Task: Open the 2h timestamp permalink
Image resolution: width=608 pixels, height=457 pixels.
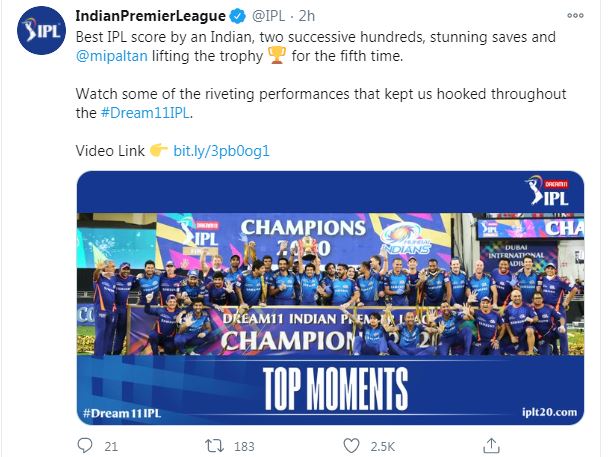Action: click(x=307, y=16)
